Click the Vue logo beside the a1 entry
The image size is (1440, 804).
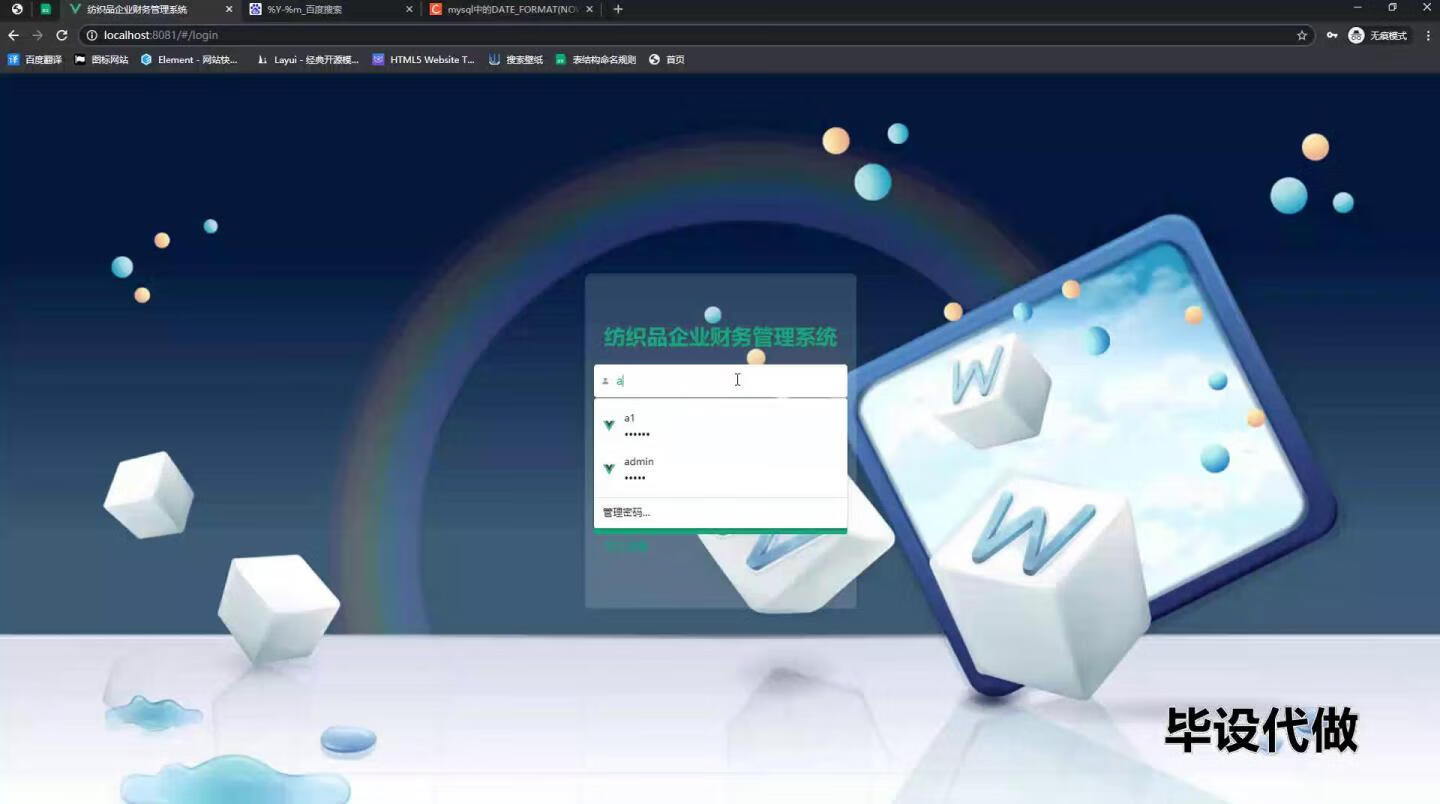pos(609,426)
